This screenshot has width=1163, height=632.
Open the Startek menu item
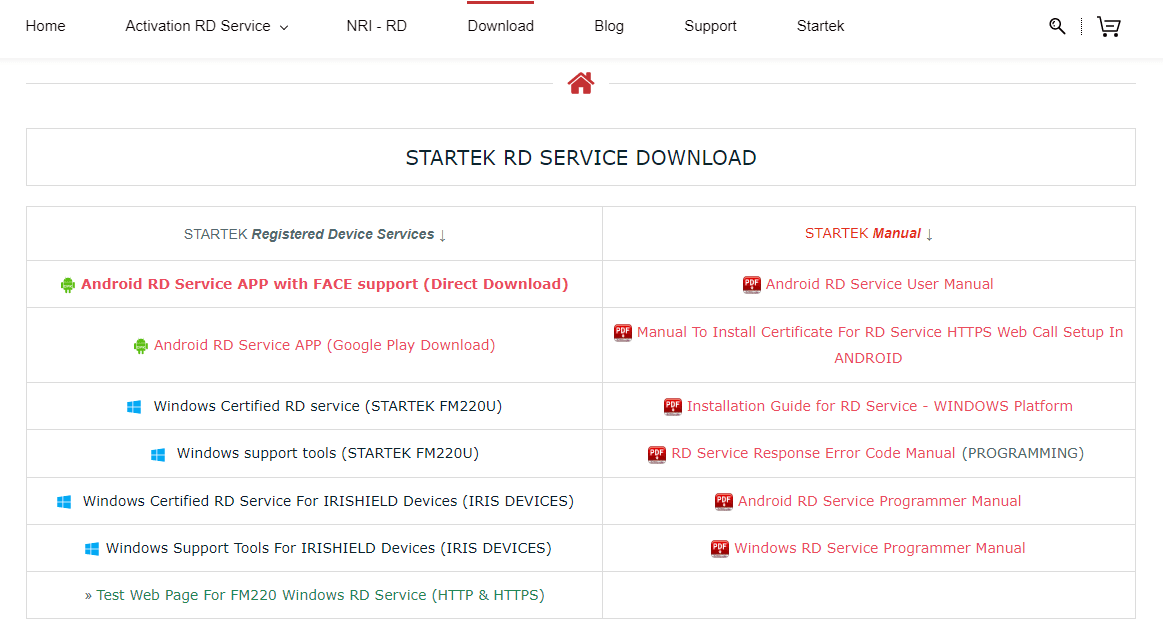click(x=820, y=26)
